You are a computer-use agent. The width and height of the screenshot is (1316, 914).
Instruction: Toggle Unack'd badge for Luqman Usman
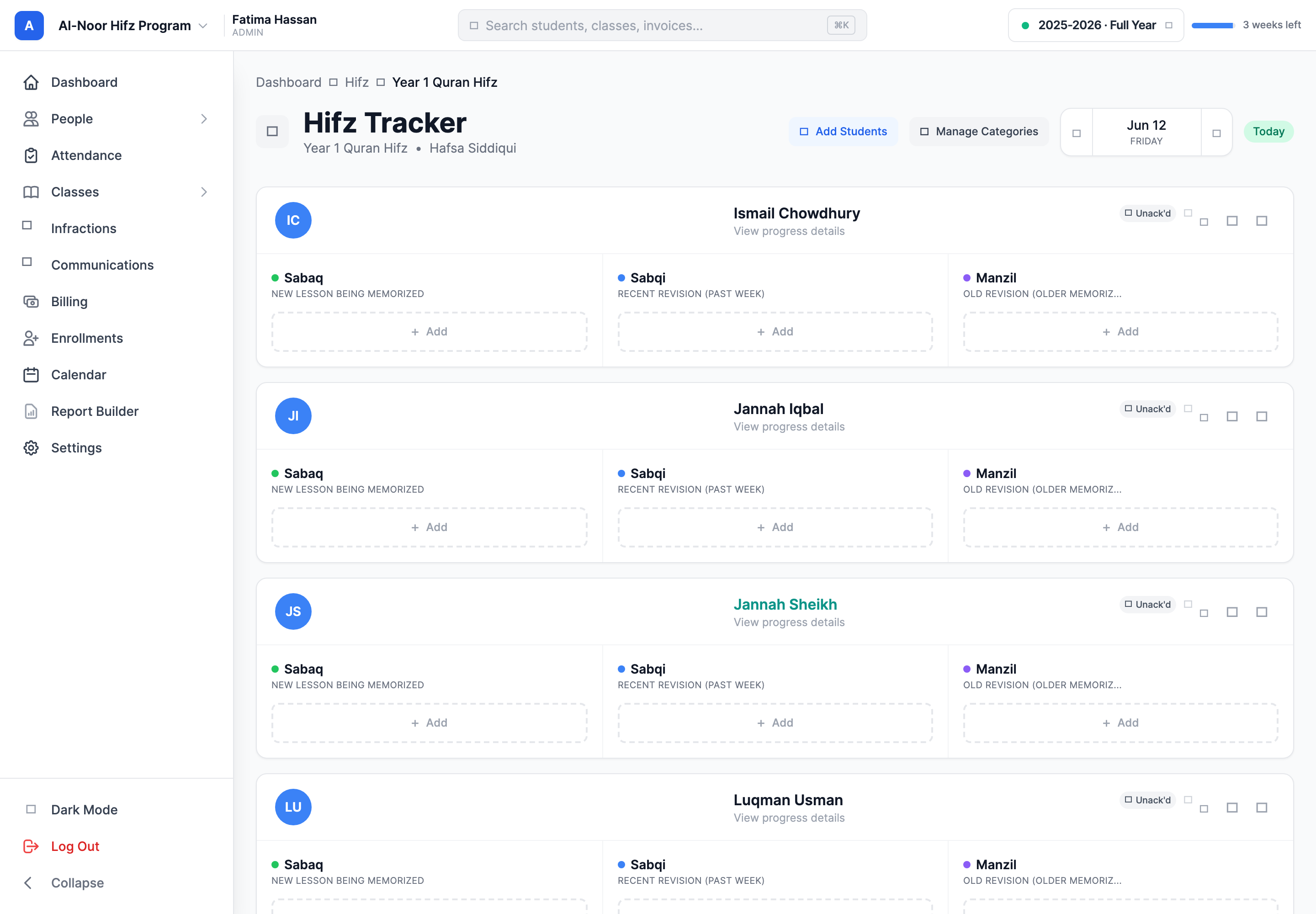coord(1148,800)
